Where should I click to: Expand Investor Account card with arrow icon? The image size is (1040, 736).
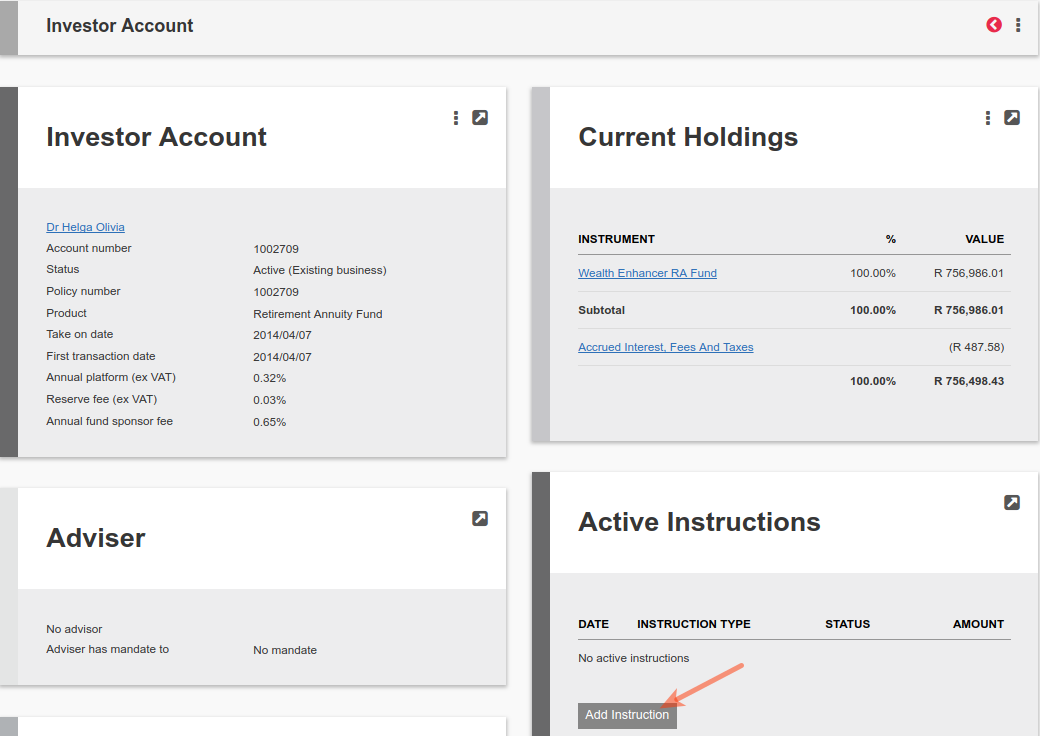(x=480, y=118)
